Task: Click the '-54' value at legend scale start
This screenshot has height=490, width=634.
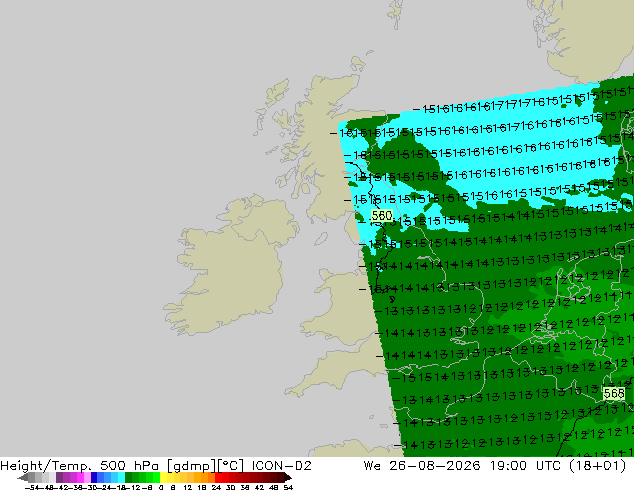Action: click(32, 488)
